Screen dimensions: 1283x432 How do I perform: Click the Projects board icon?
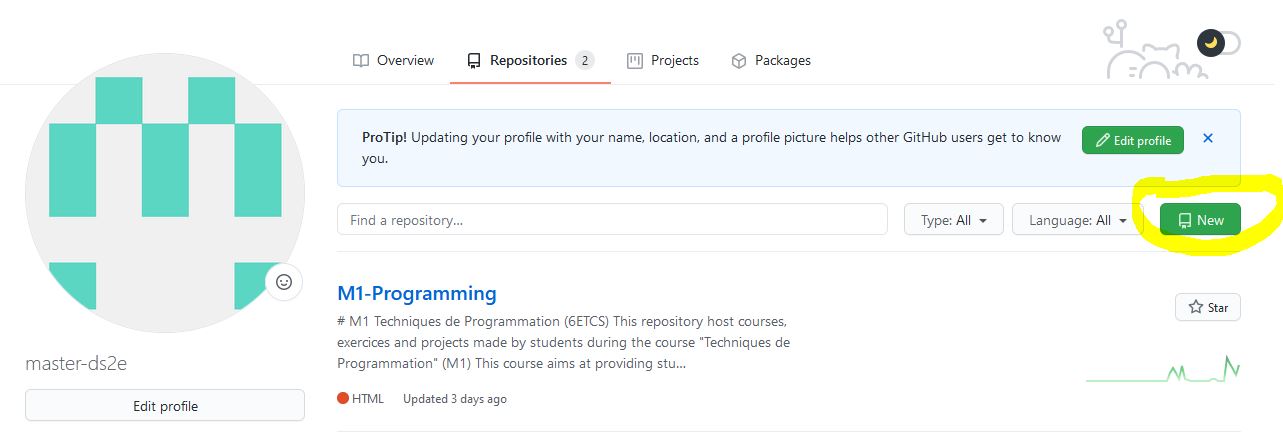click(x=635, y=61)
